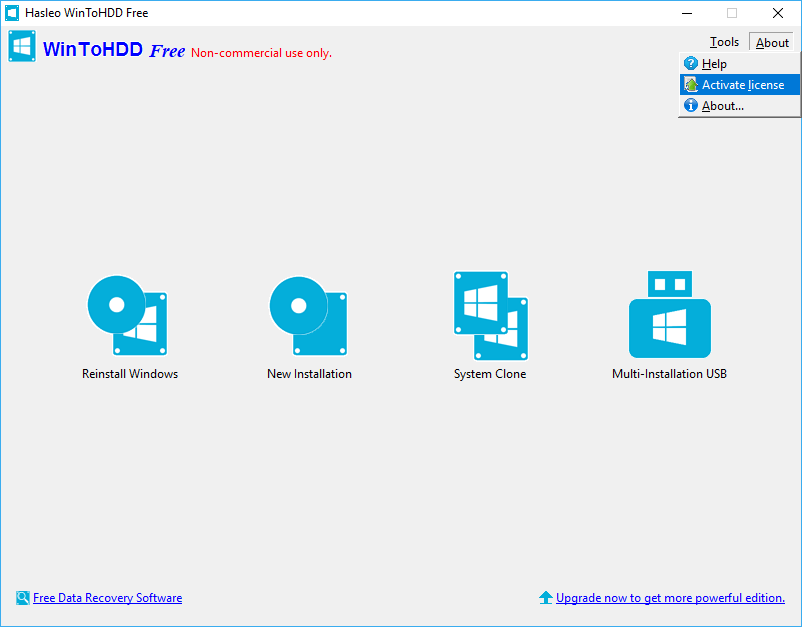Select the Activate license menu entry

tap(740, 84)
